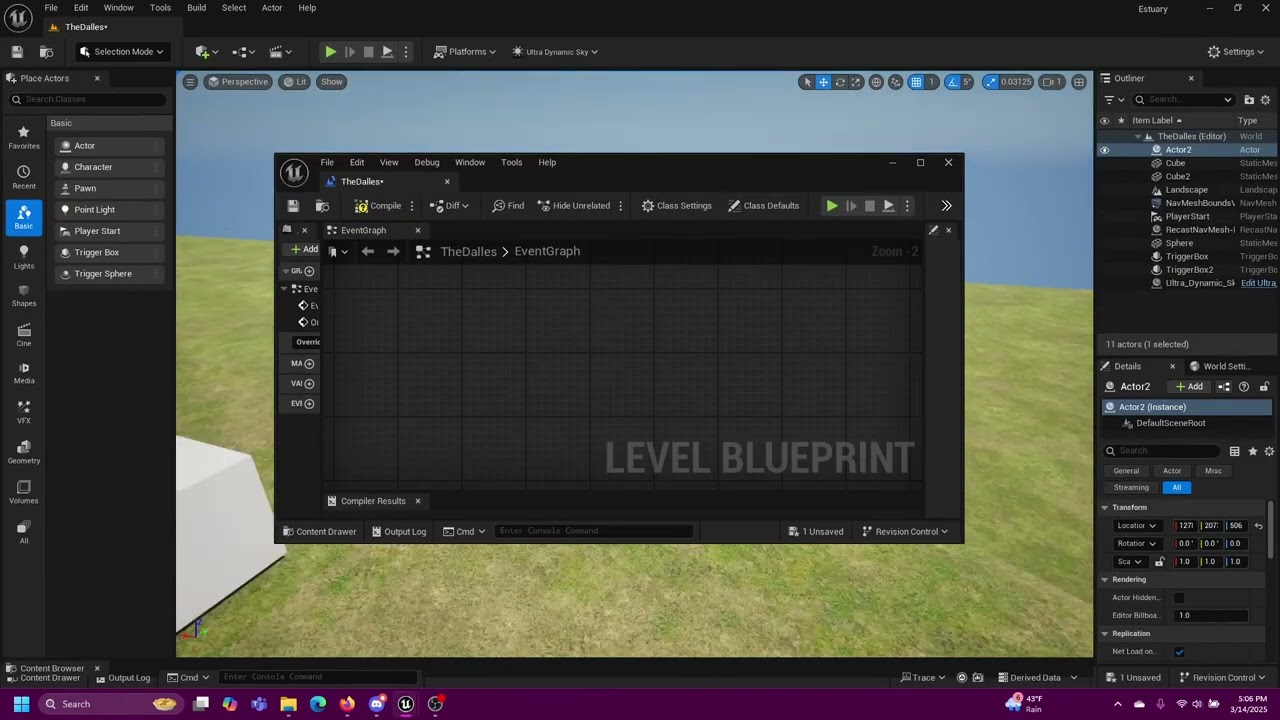This screenshot has width=1280, height=720.
Task: Open the View menu in Blueprint editor
Action: pos(389,163)
